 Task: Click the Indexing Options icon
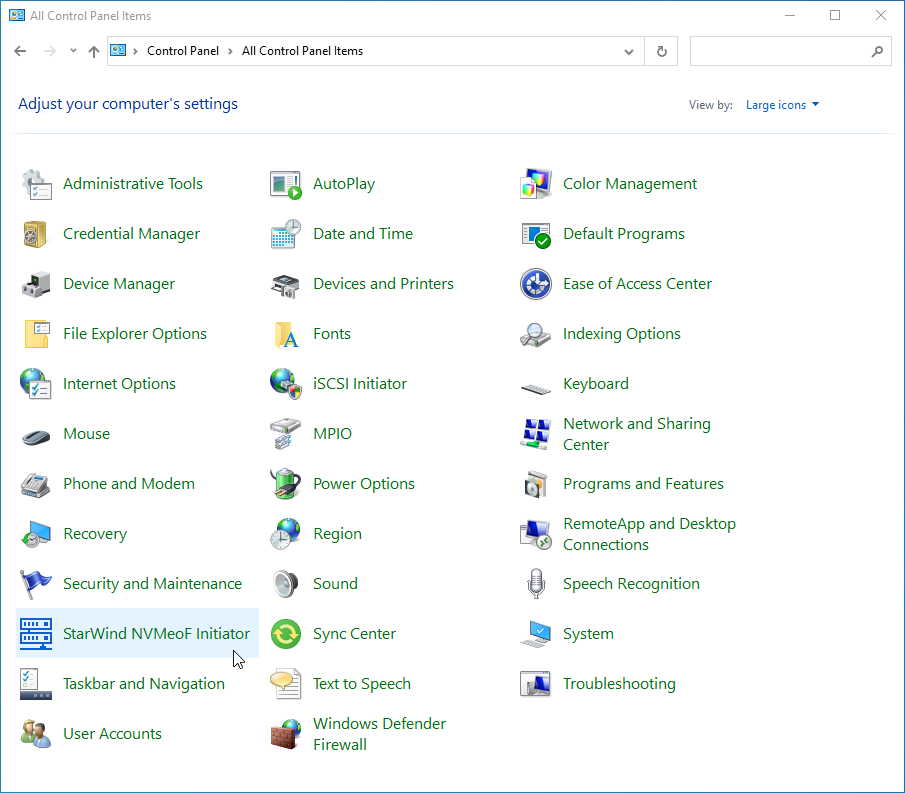pos(536,334)
